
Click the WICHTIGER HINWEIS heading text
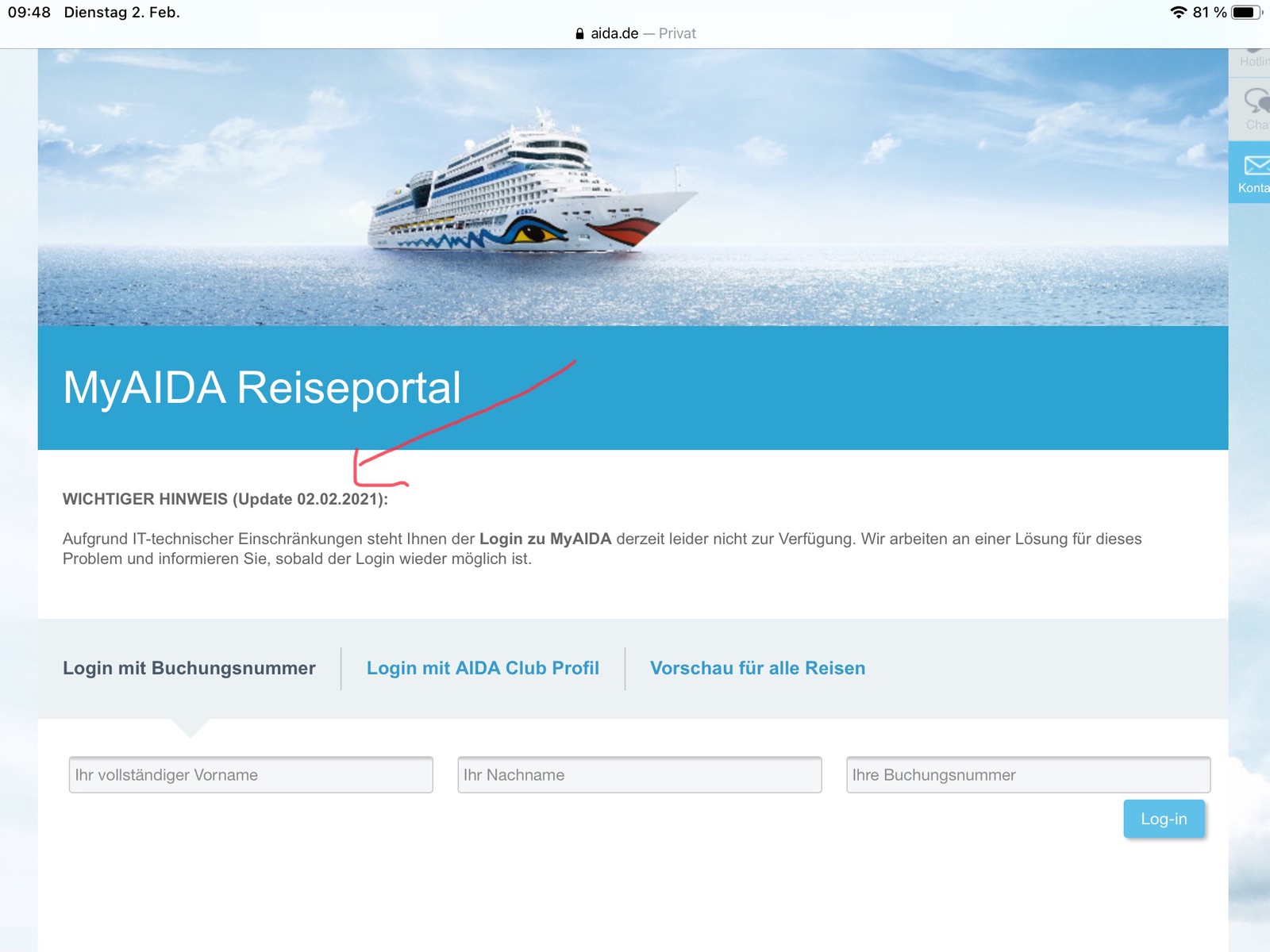tap(225, 499)
